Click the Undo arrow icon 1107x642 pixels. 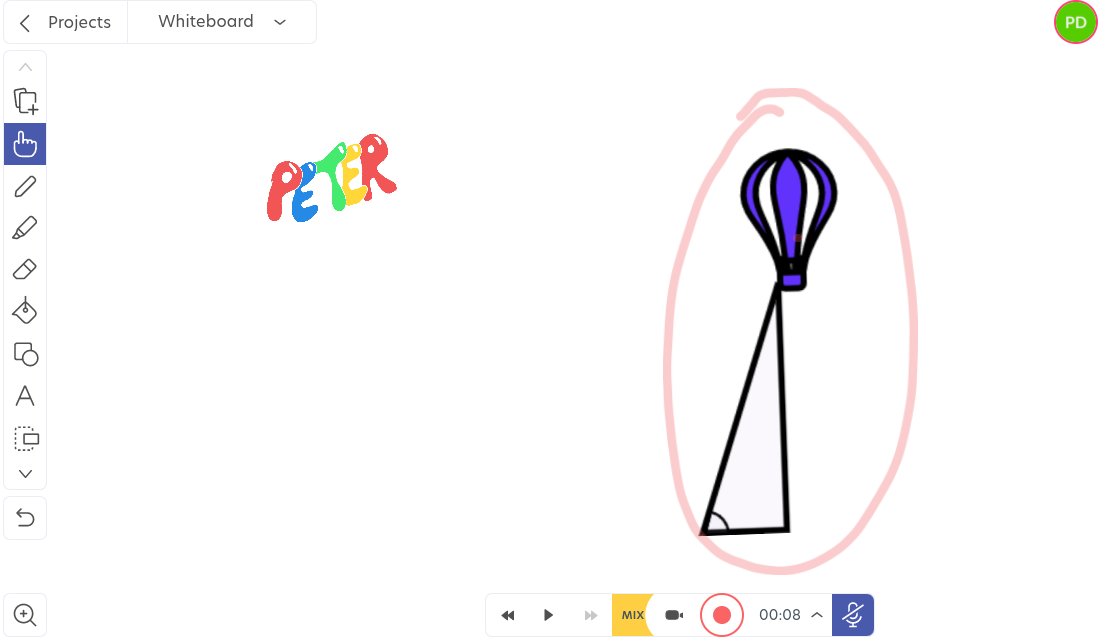point(25,517)
